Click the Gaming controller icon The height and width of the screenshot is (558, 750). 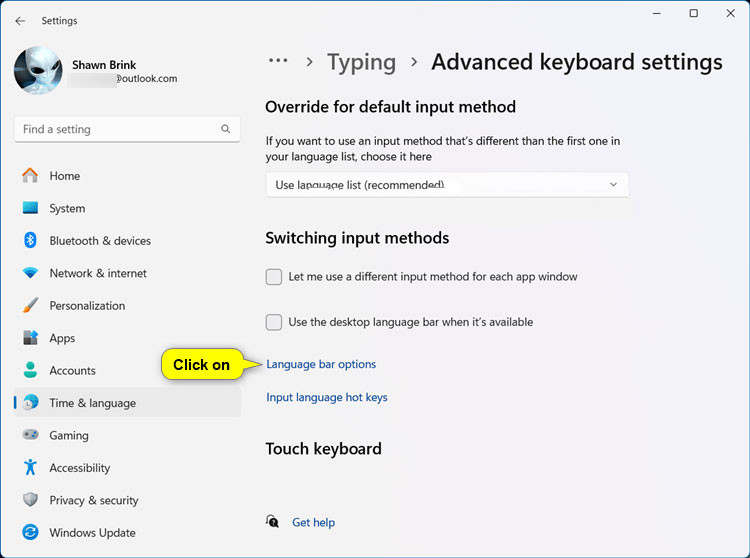pos(30,435)
